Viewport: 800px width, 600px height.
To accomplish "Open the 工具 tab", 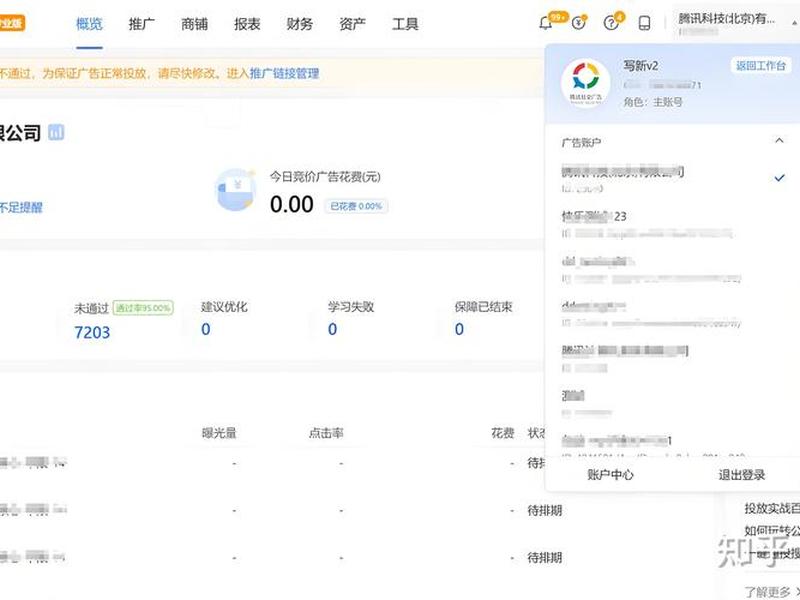I will coord(405,23).
